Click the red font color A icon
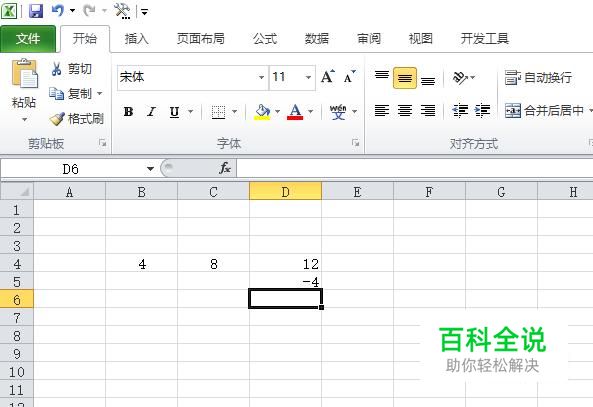 point(295,112)
